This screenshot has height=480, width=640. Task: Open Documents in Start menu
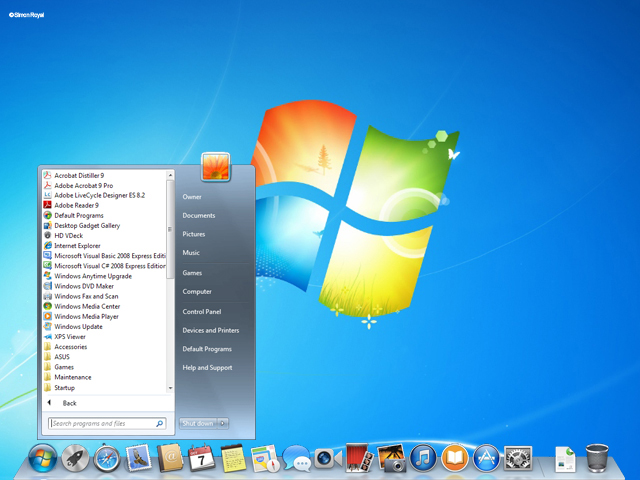(199, 216)
